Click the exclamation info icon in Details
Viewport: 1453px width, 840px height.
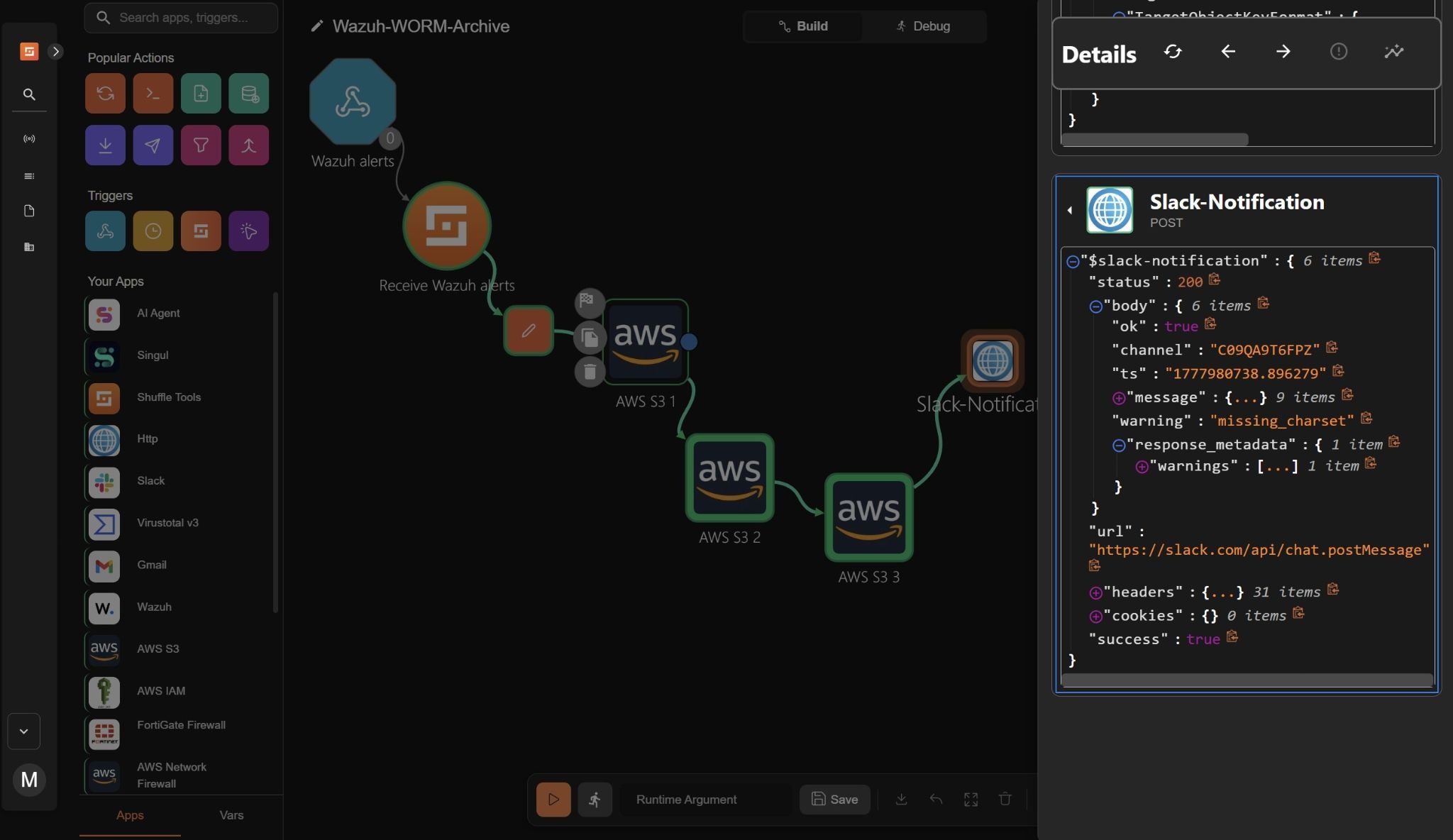tap(1338, 51)
